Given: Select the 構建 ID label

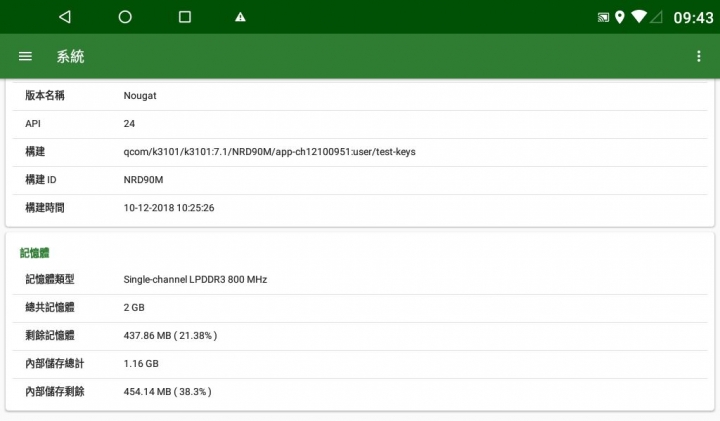Looking at the screenshot, I should [40, 180].
